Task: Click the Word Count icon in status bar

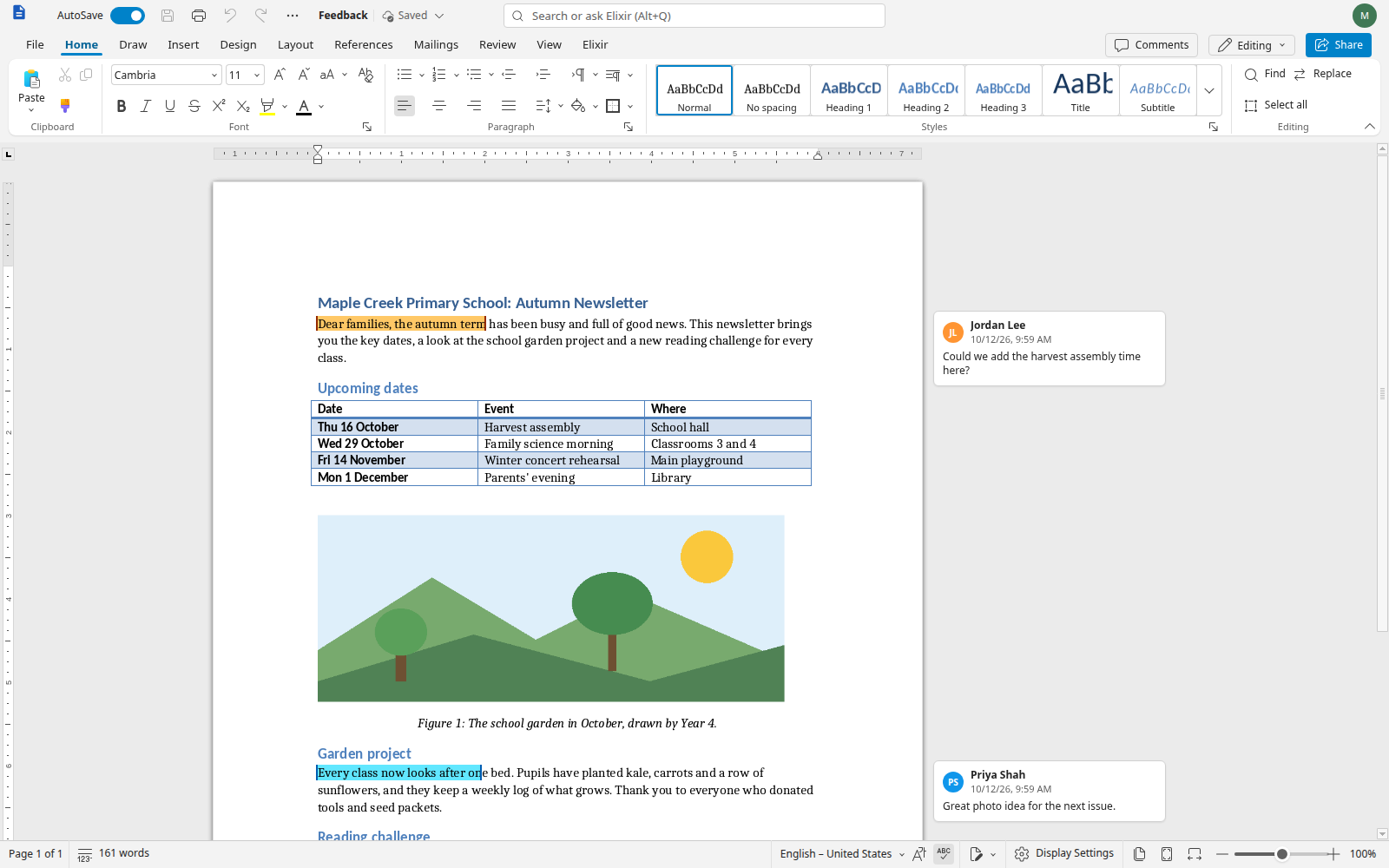Action: click(x=84, y=854)
